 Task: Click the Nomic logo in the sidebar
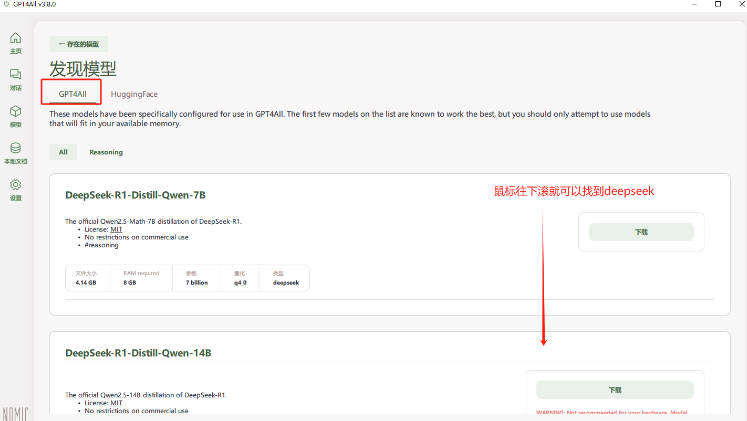pos(15,413)
